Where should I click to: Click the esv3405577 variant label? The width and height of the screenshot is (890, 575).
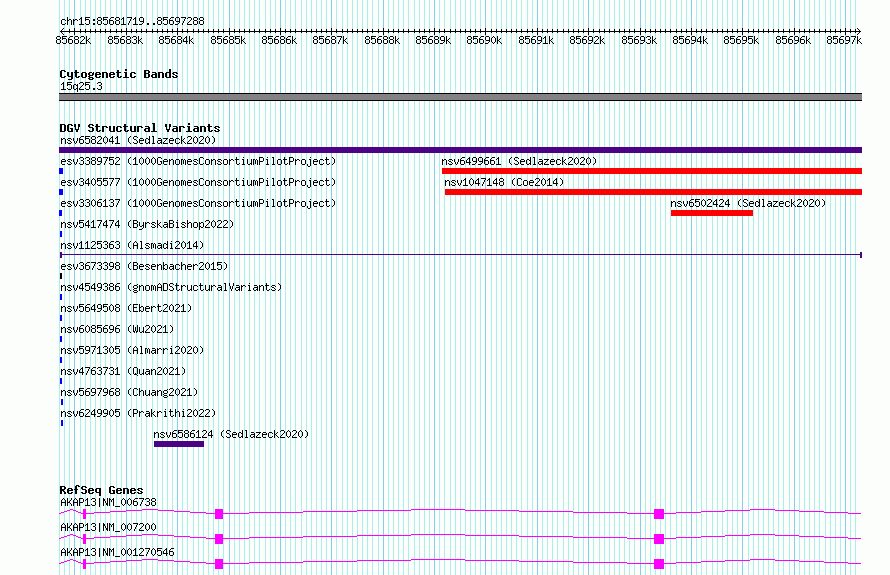pos(198,182)
